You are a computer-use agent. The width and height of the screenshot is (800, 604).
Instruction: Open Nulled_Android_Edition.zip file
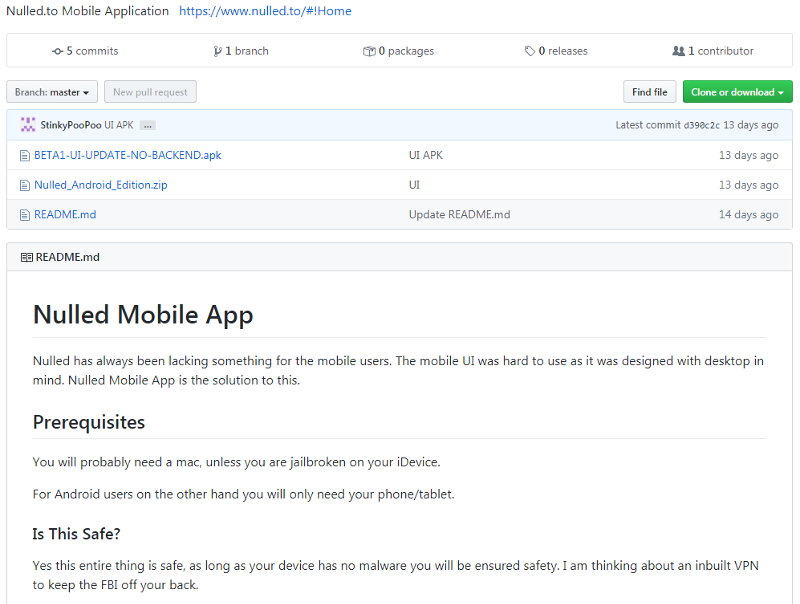(x=101, y=185)
